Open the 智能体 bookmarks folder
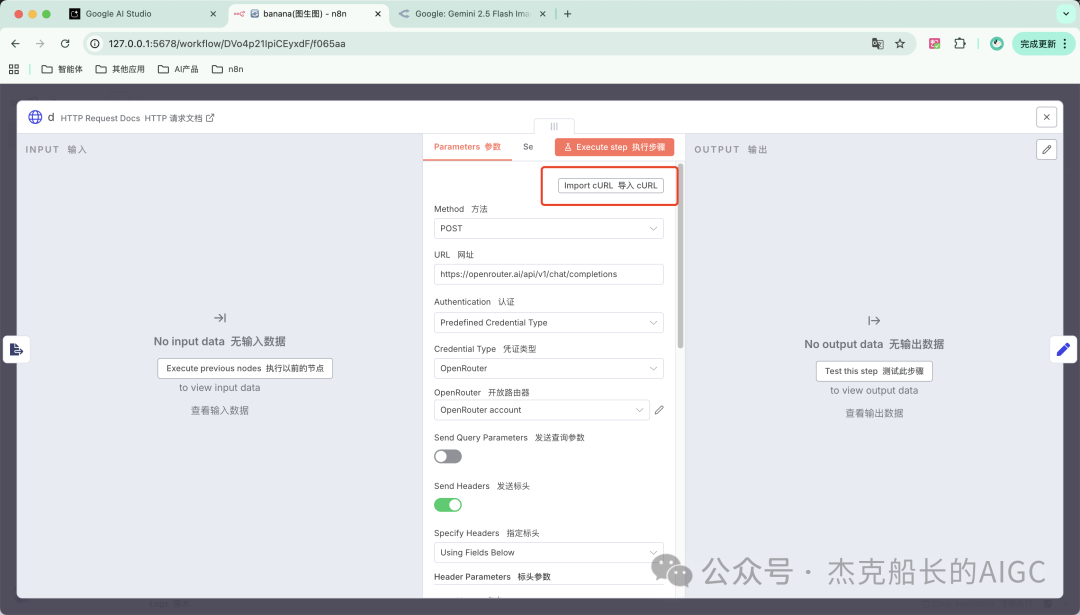The width and height of the screenshot is (1080, 615). coord(62,69)
